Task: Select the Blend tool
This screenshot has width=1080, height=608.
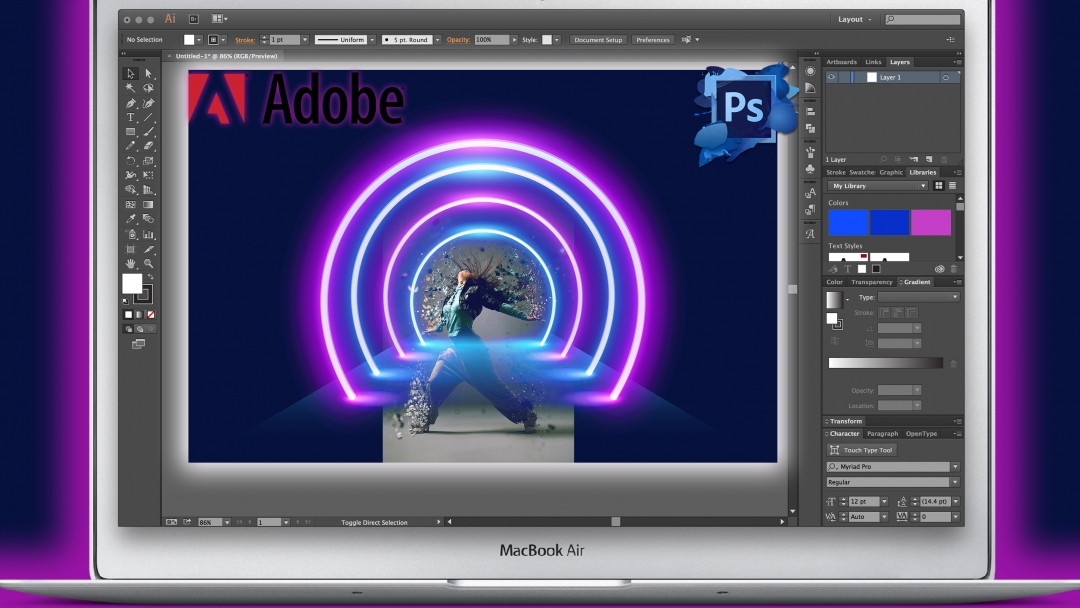Action: click(x=148, y=219)
